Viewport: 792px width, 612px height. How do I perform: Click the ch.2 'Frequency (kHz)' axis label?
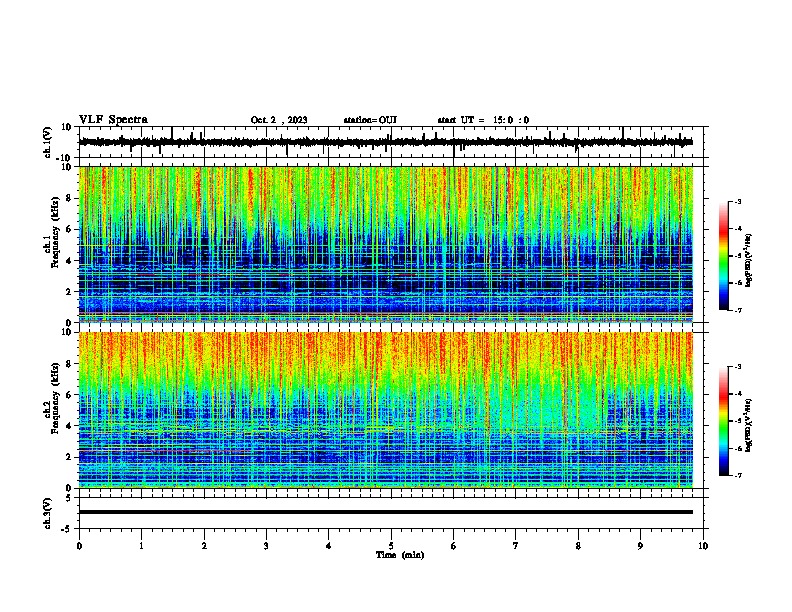click(x=55, y=399)
